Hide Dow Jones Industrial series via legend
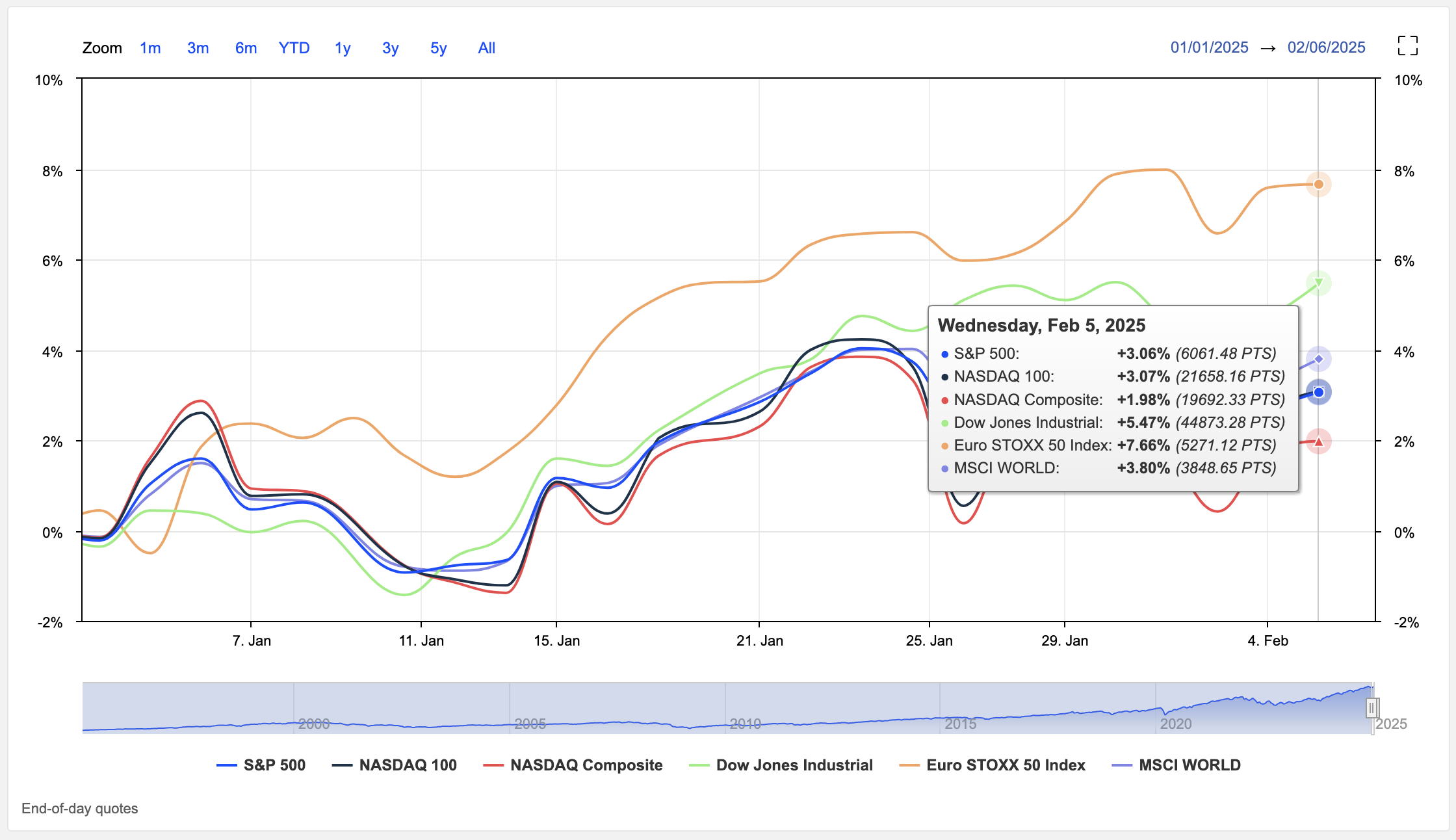Screen dimensions: 1456x840 [x=781, y=765]
